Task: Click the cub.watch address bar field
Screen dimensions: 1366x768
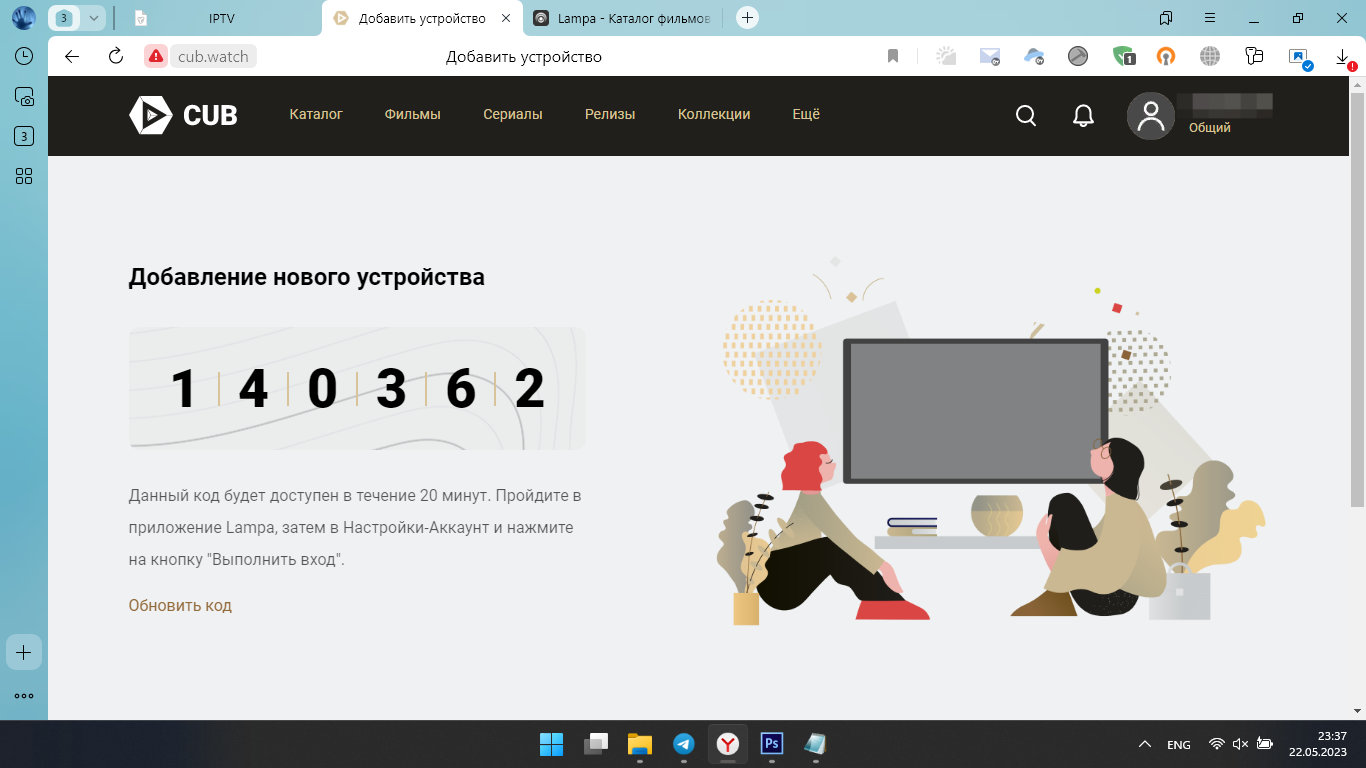Action: (213, 56)
